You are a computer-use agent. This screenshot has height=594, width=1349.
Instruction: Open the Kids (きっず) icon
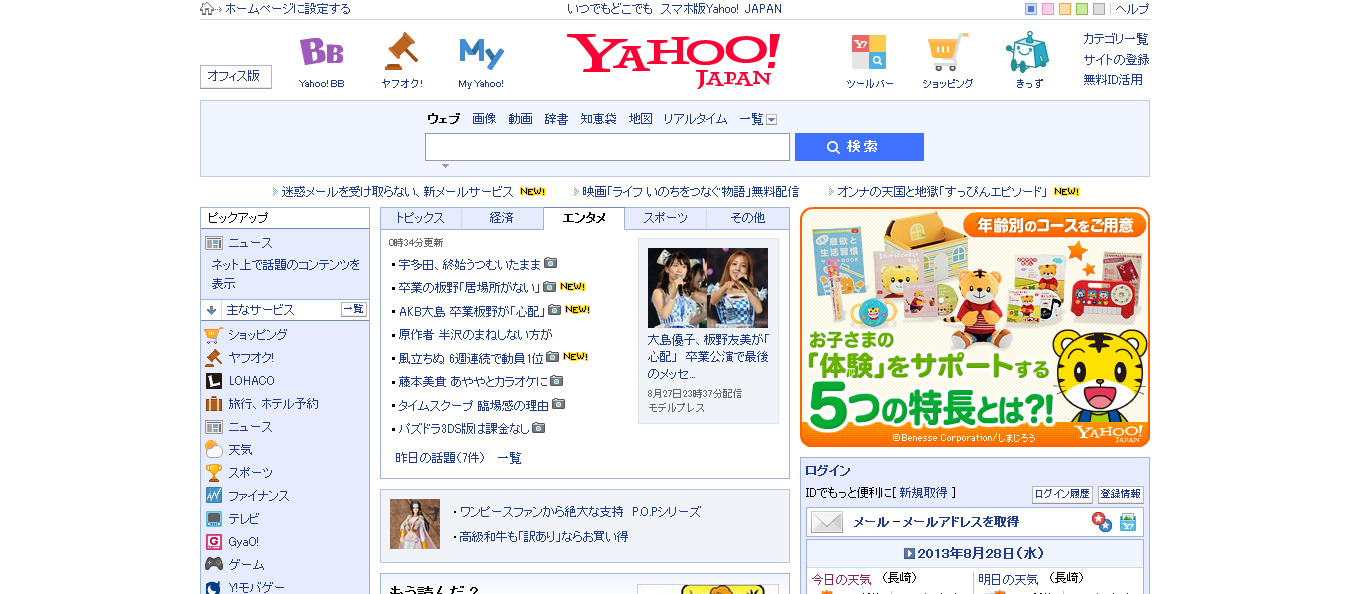click(1027, 52)
